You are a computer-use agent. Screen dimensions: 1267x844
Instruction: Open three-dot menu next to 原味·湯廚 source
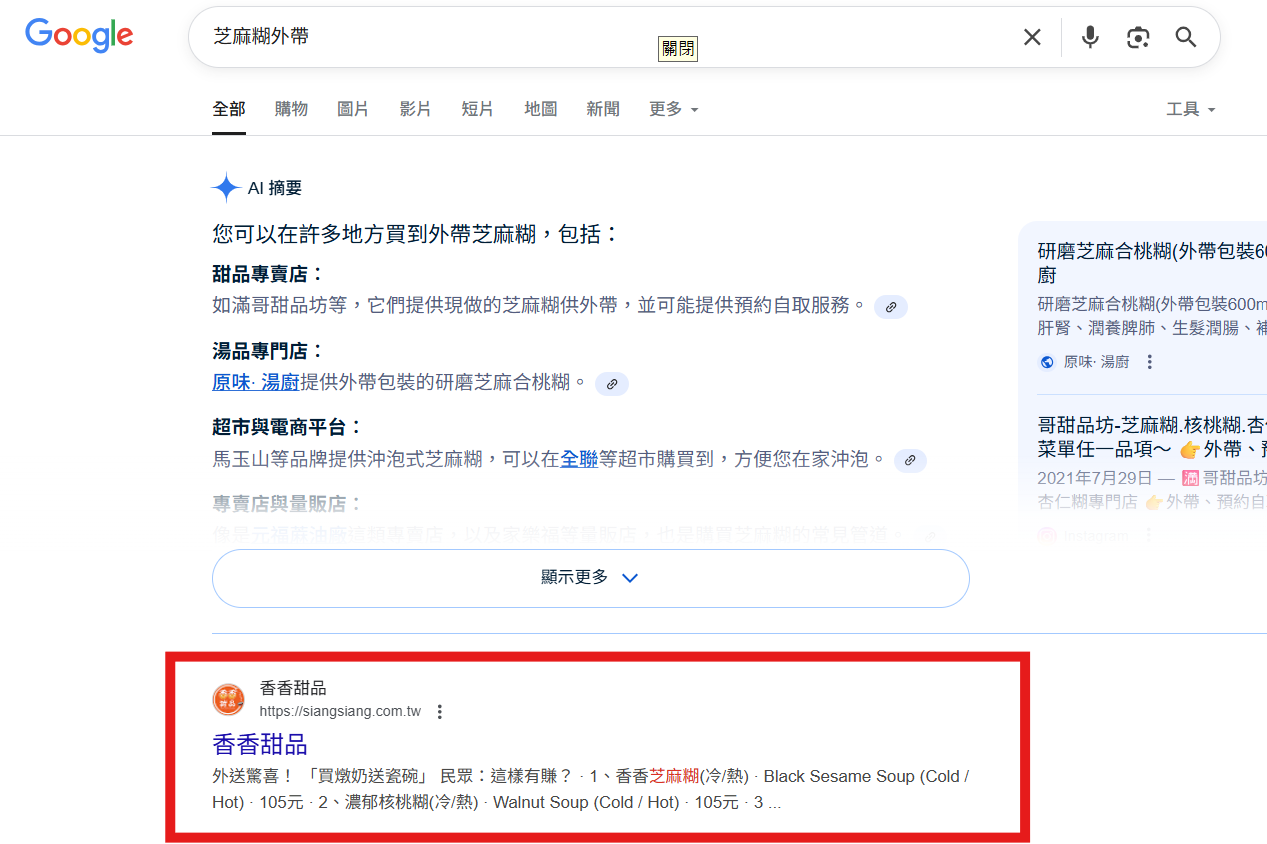tap(1150, 362)
